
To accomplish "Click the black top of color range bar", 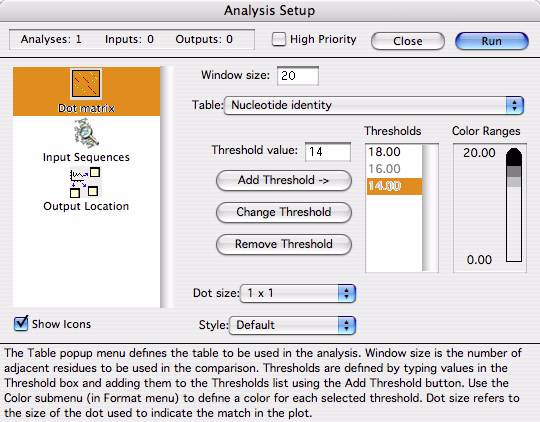I will (x=514, y=157).
